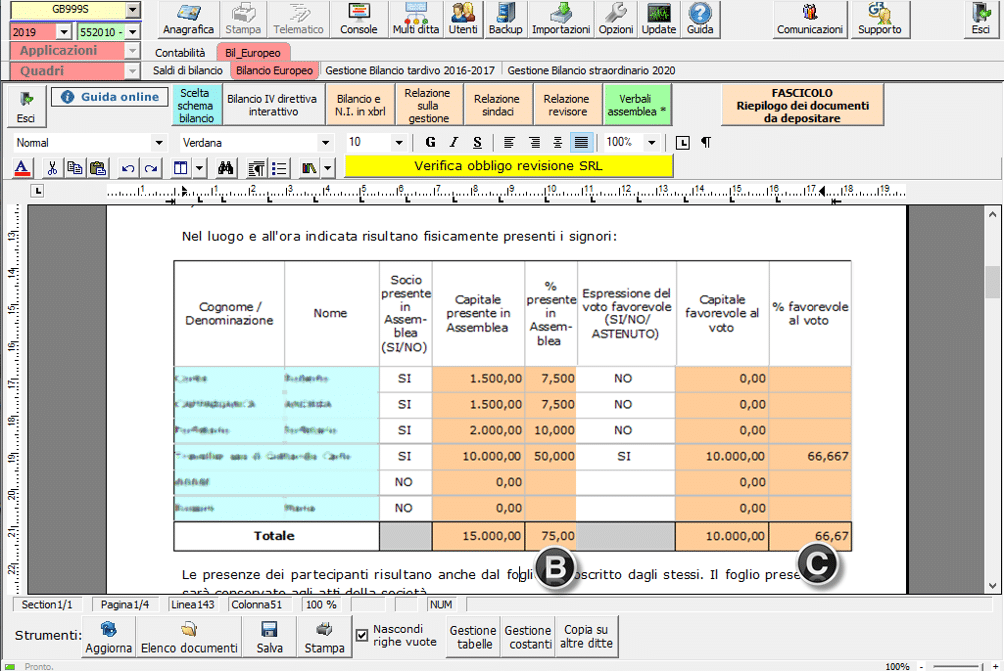This screenshot has width=1004, height=671.
Task: Launch the Update tool
Action: (x=658, y=19)
